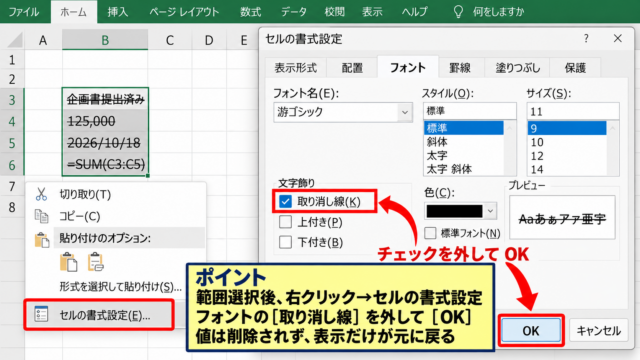The width and height of the screenshot is (640, 360).
Task: Switch to the 罫線 dialog tab
Action: 460,68
